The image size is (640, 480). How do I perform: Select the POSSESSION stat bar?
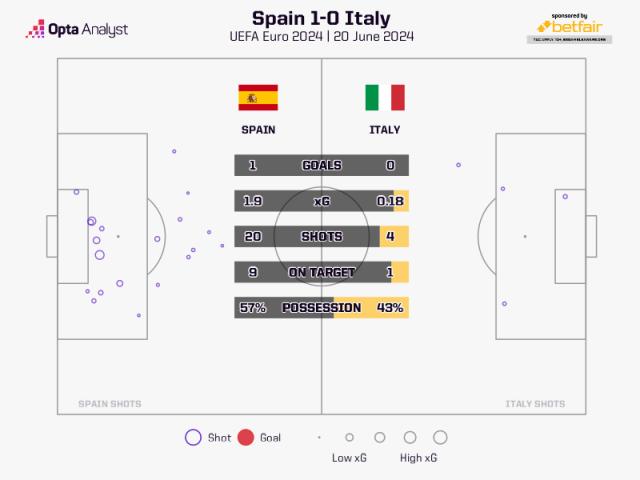(x=321, y=308)
